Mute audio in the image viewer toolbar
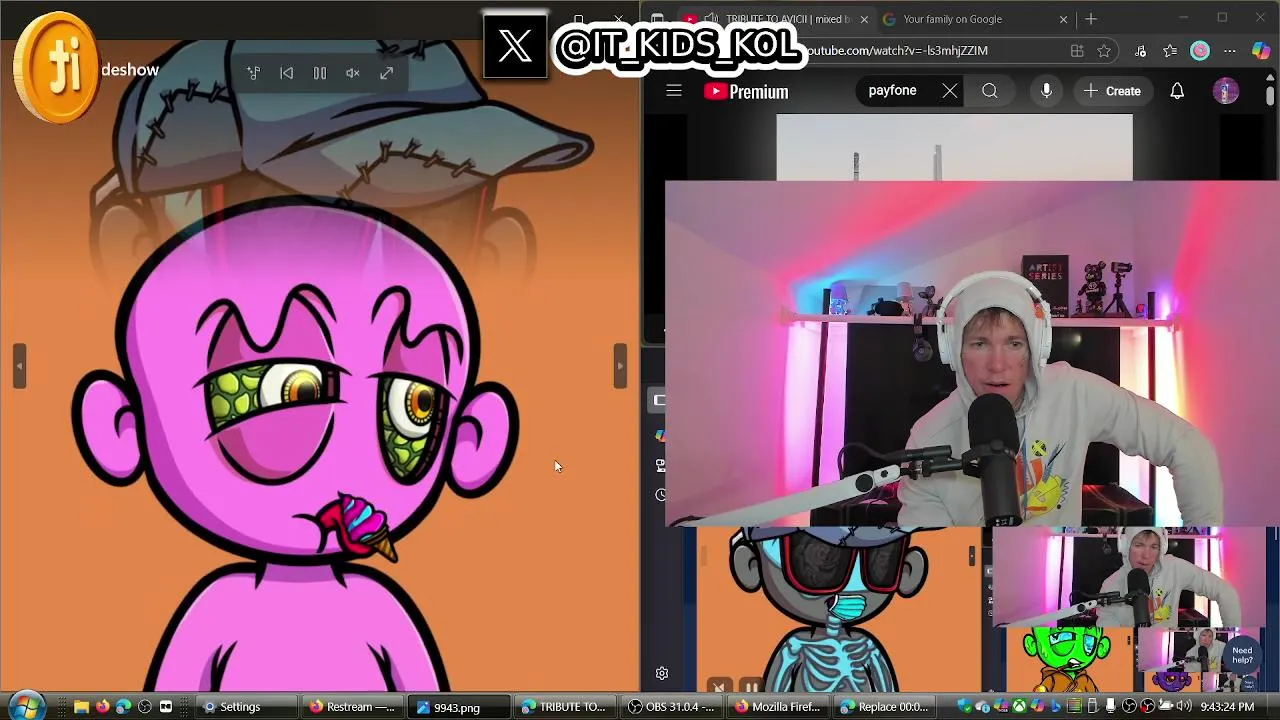 (353, 73)
